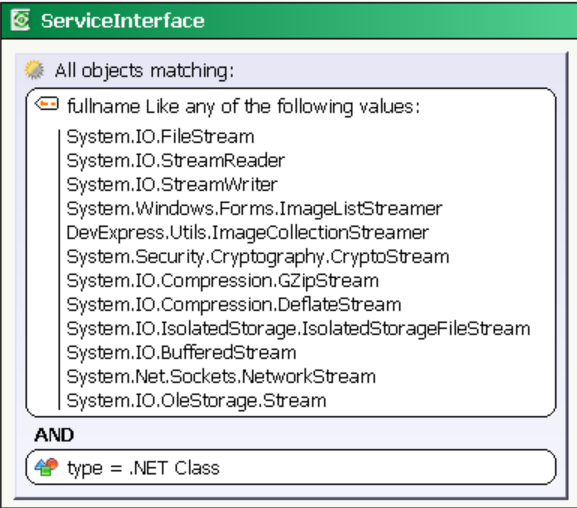Select System.IO.FileStream value
The image size is (577, 508).
point(160,137)
